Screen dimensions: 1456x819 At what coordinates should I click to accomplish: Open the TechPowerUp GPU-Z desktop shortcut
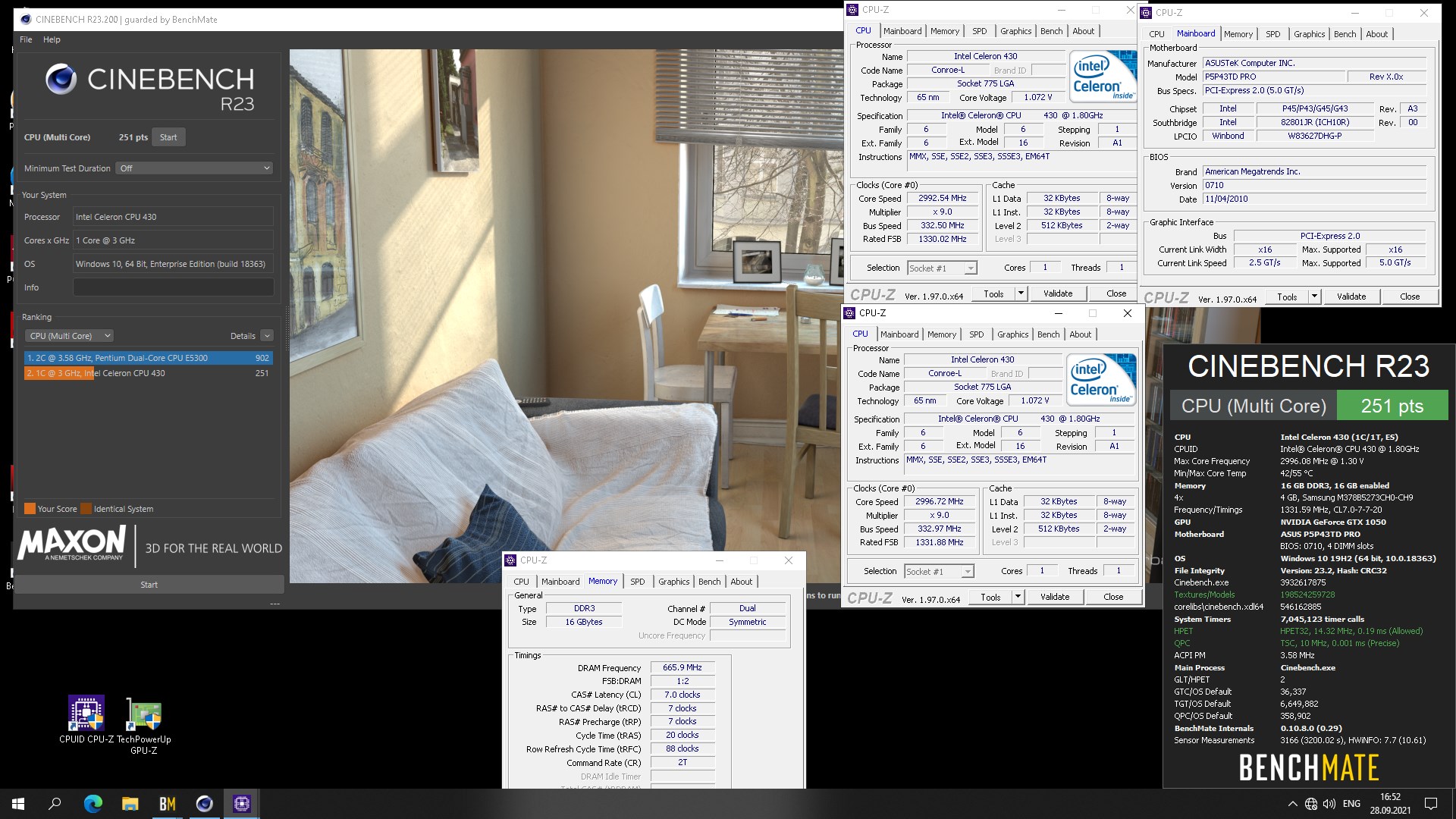coord(143,726)
